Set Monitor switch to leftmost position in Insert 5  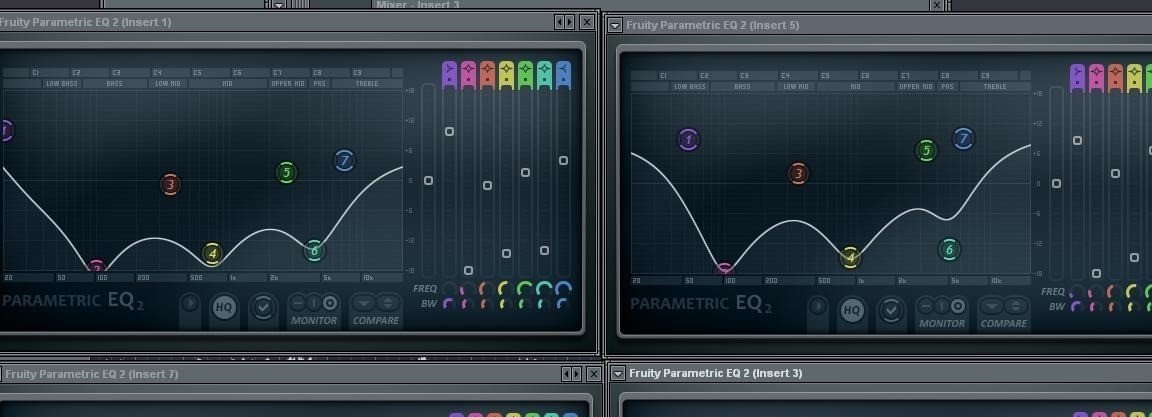pyautogui.click(x=926, y=305)
